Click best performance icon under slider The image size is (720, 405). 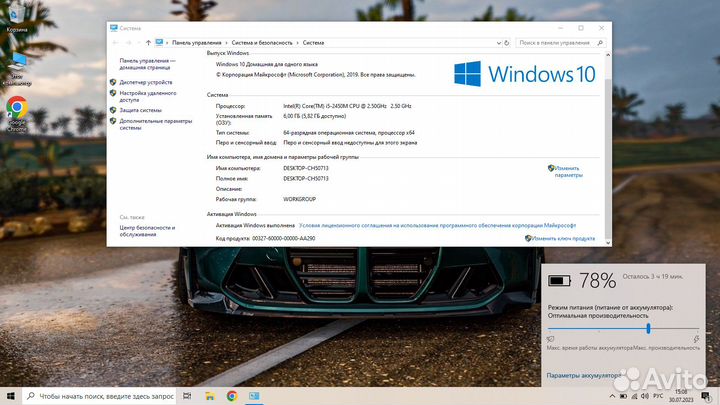pos(696,339)
